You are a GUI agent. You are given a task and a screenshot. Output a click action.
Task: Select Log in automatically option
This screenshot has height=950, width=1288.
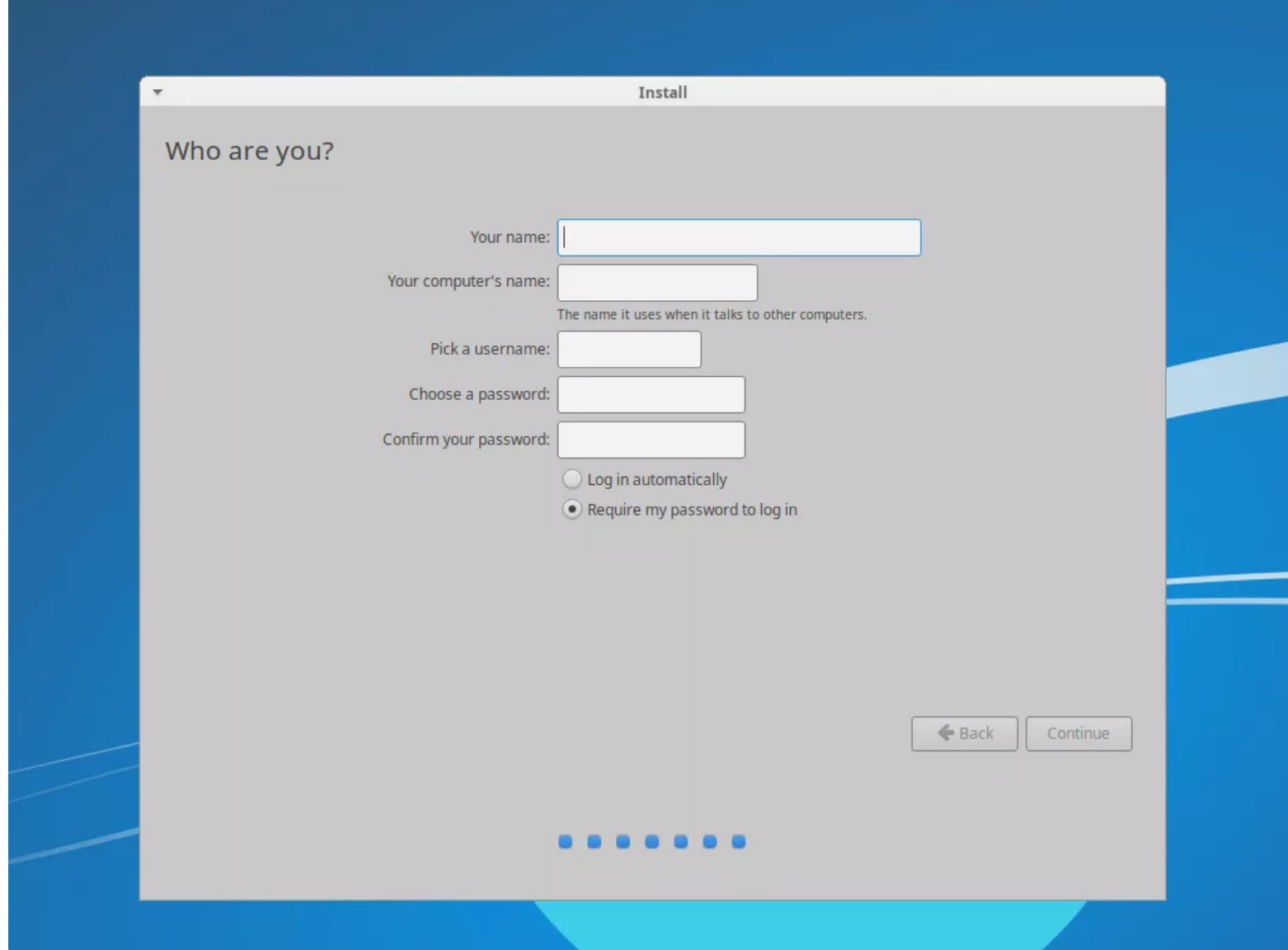pos(645,479)
